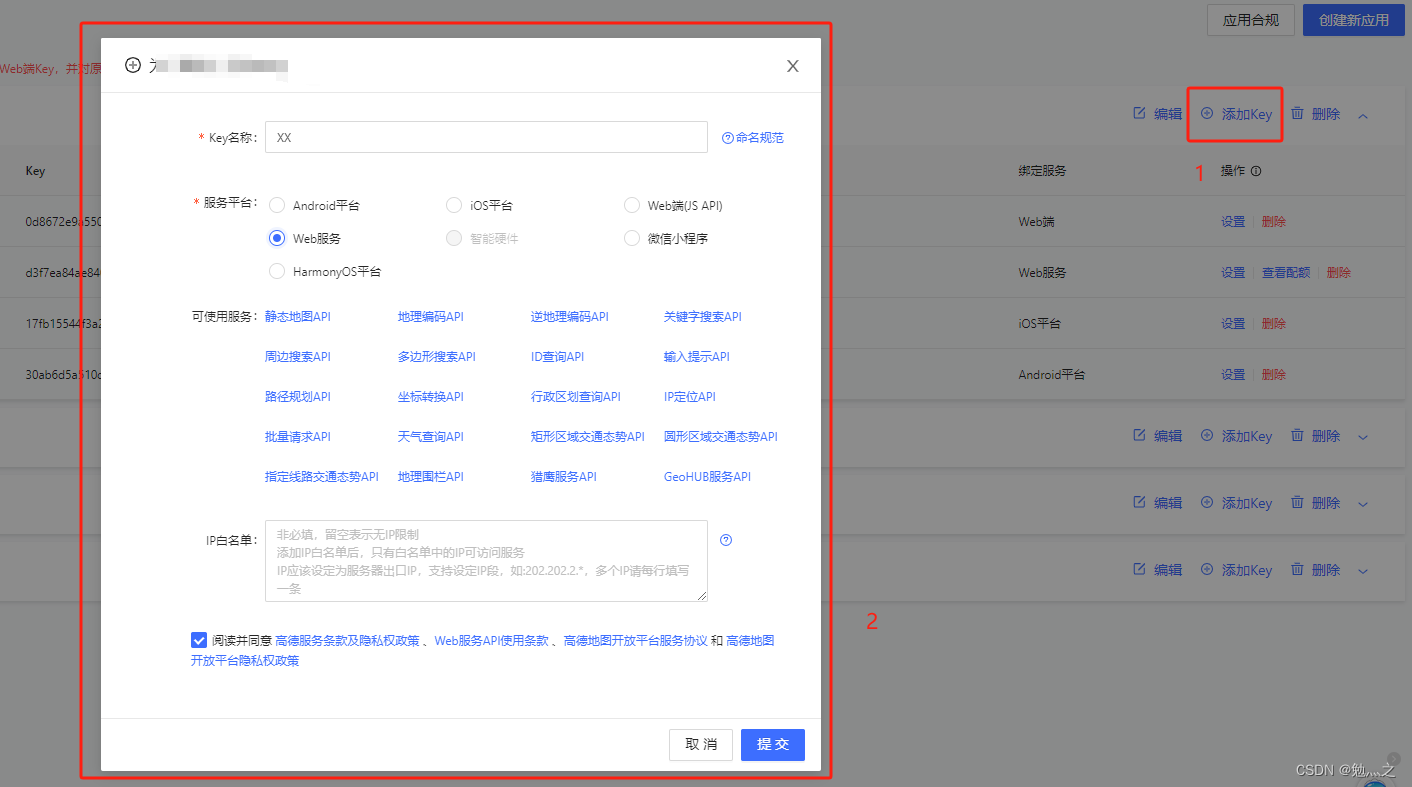Expand the last application with down chevron
Screen dimensions: 1412x787
pos(1363,570)
